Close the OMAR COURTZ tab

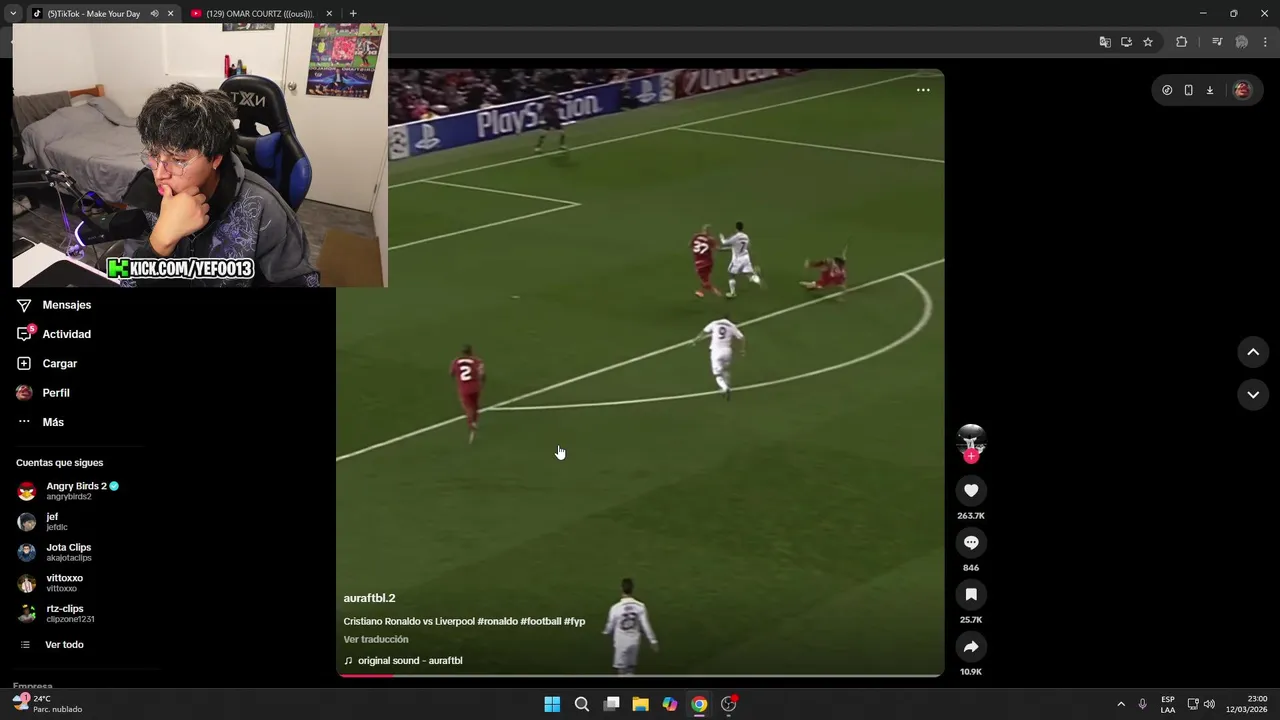(x=329, y=14)
